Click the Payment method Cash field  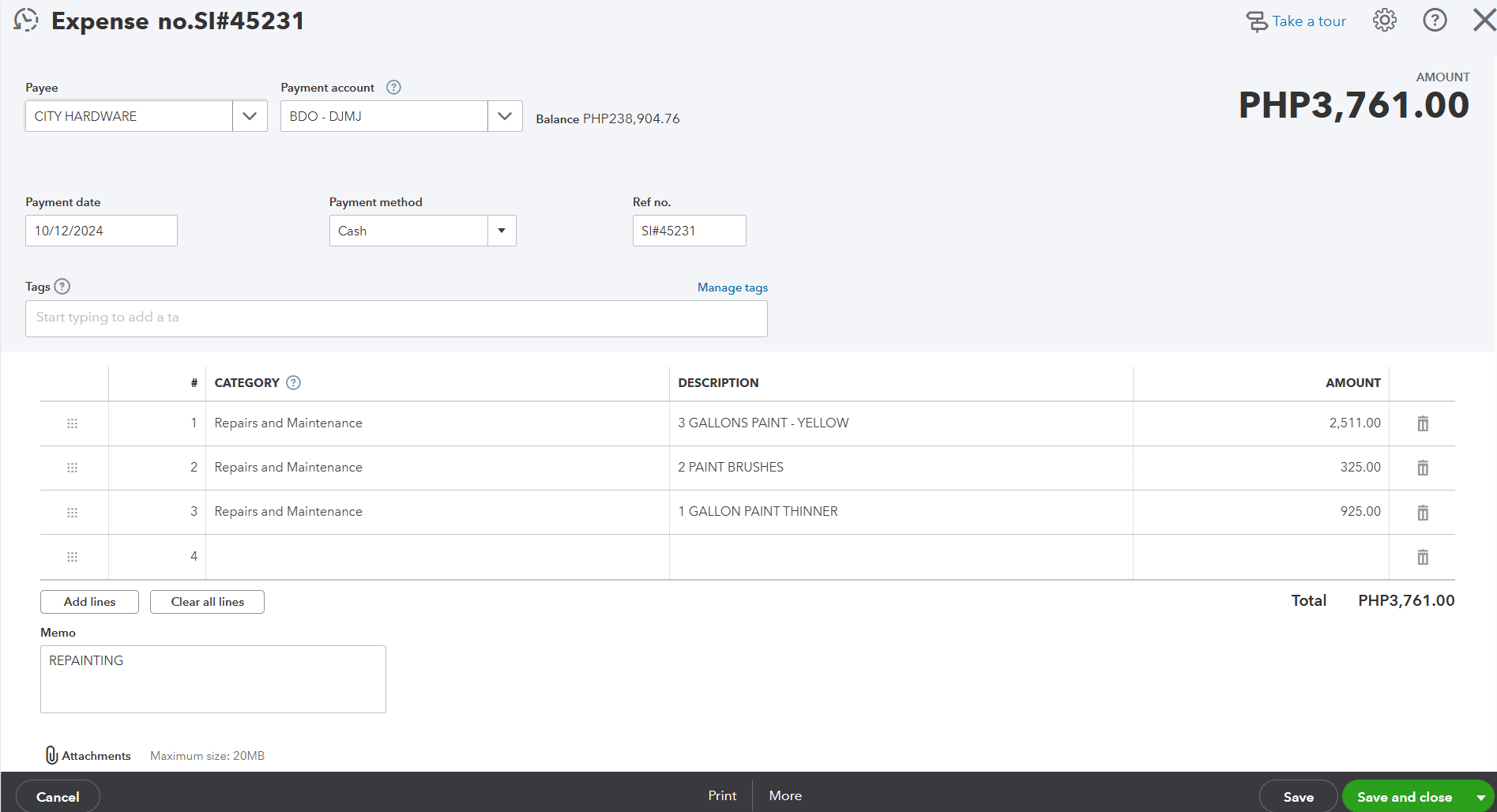coord(409,231)
